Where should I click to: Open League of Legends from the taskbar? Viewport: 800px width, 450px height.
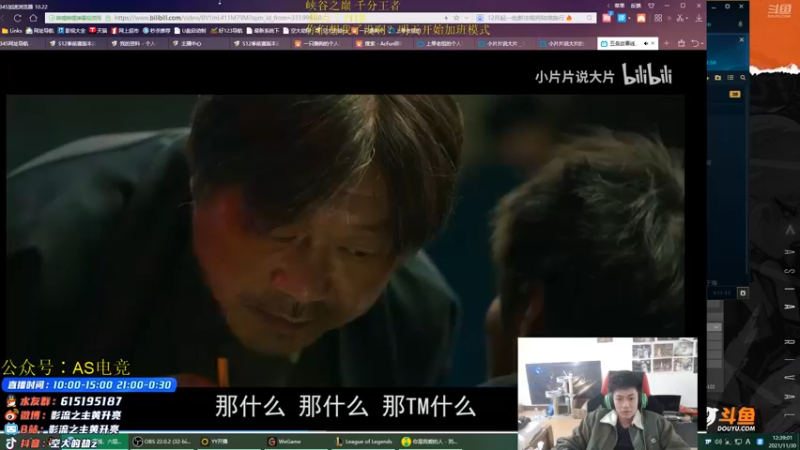click(365, 442)
